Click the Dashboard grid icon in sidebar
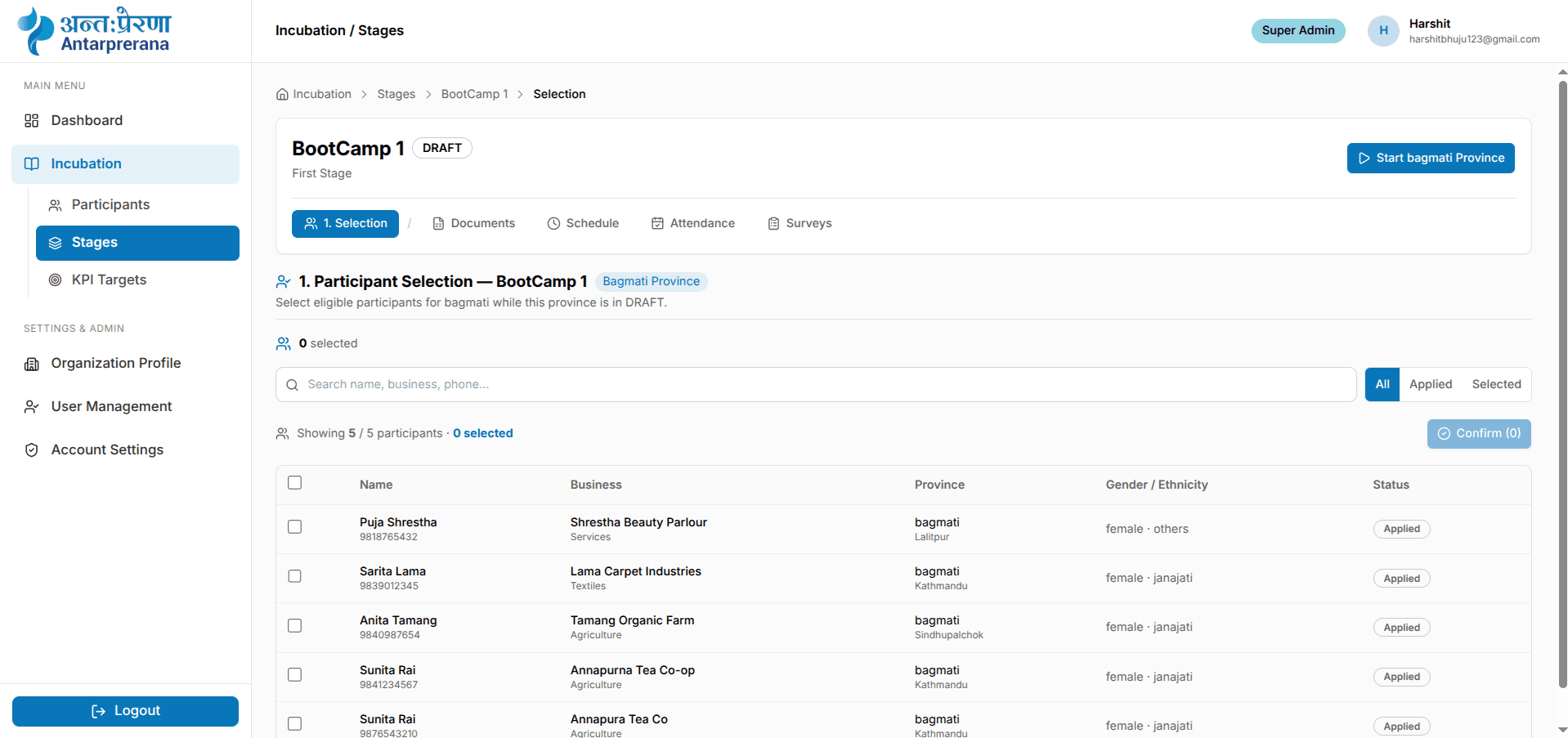Screen dimensions: 1568x738 point(32,121)
